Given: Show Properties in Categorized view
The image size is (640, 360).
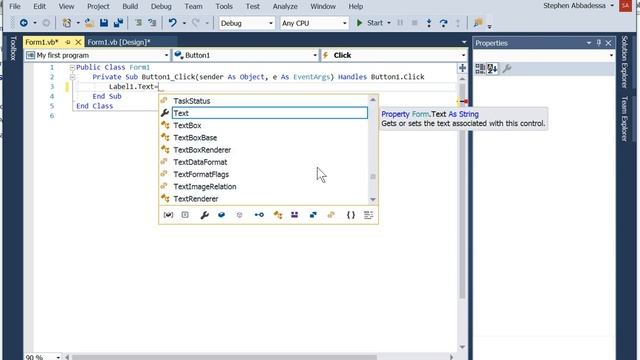Looking at the screenshot, I should (480, 69).
